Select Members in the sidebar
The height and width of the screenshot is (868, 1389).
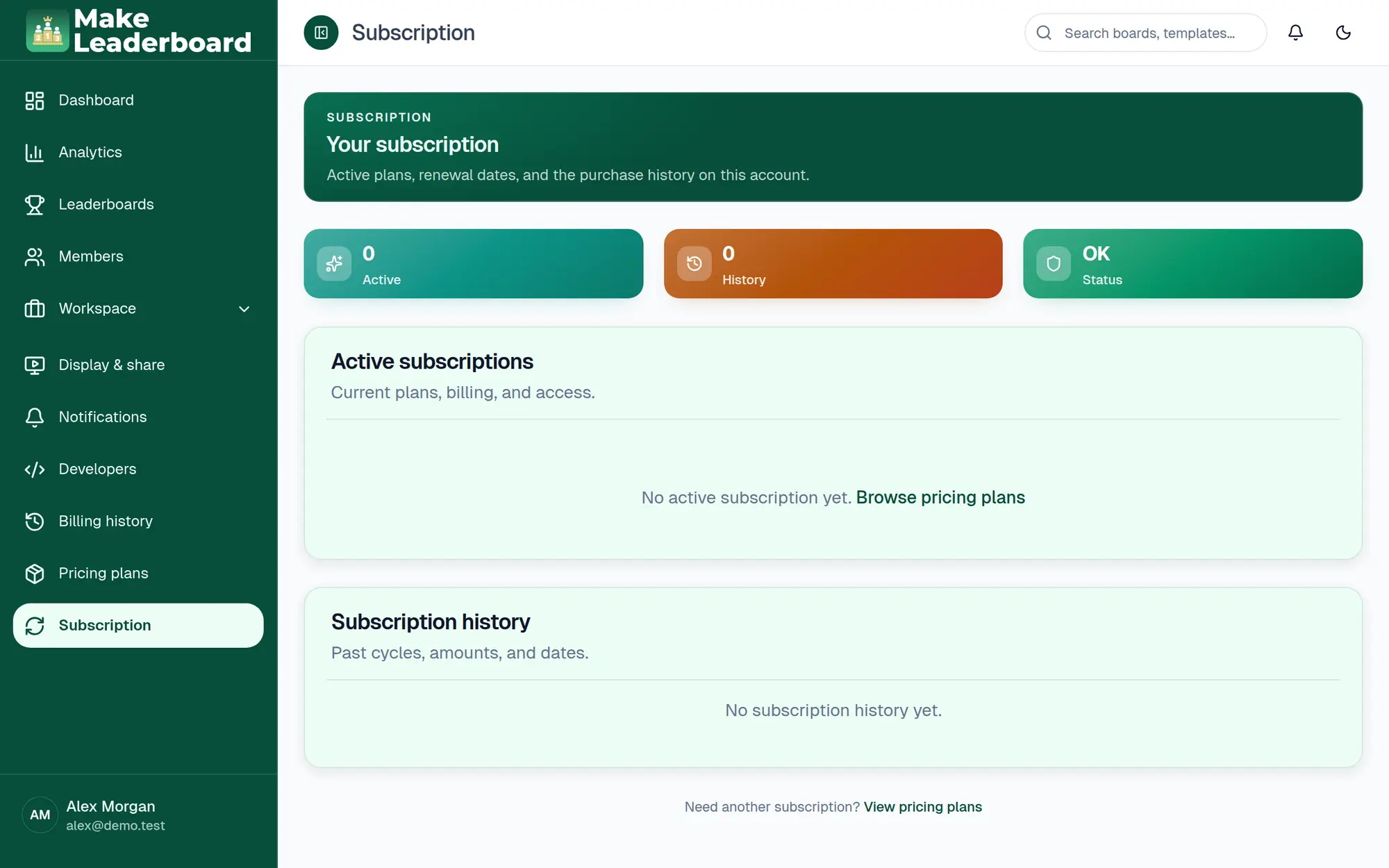click(x=138, y=257)
